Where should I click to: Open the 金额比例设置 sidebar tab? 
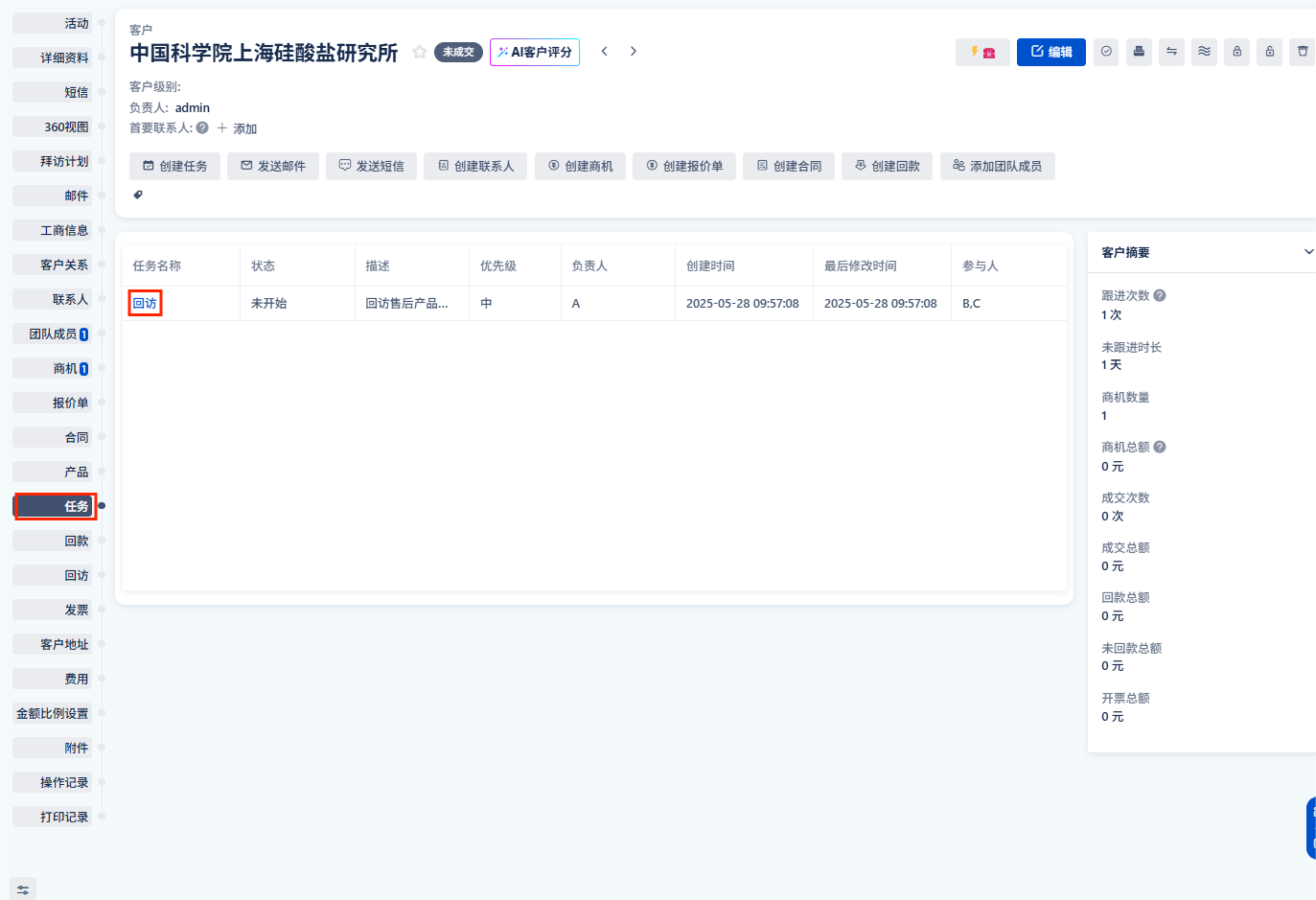53,713
